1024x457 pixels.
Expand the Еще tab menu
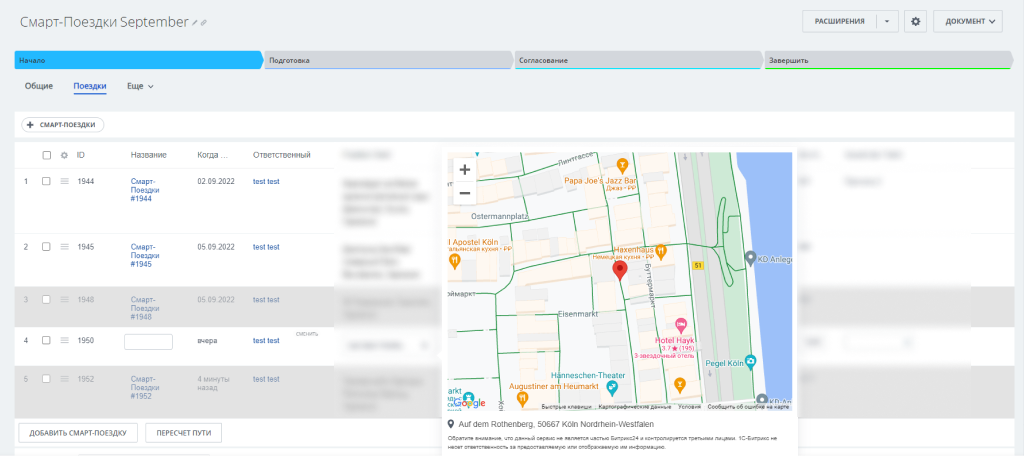click(140, 86)
